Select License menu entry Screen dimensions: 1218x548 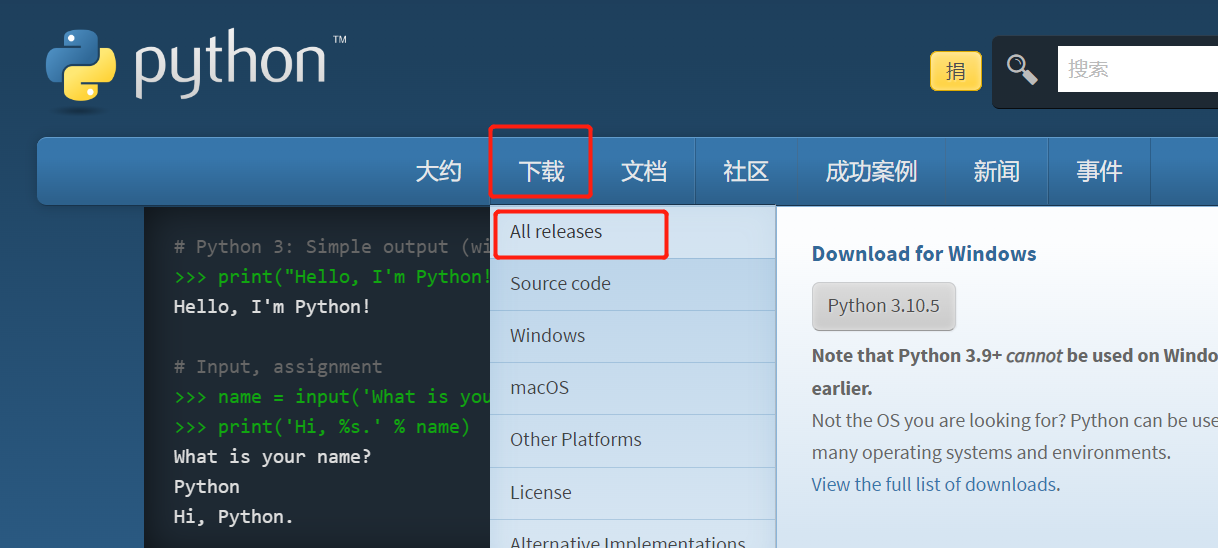click(633, 493)
